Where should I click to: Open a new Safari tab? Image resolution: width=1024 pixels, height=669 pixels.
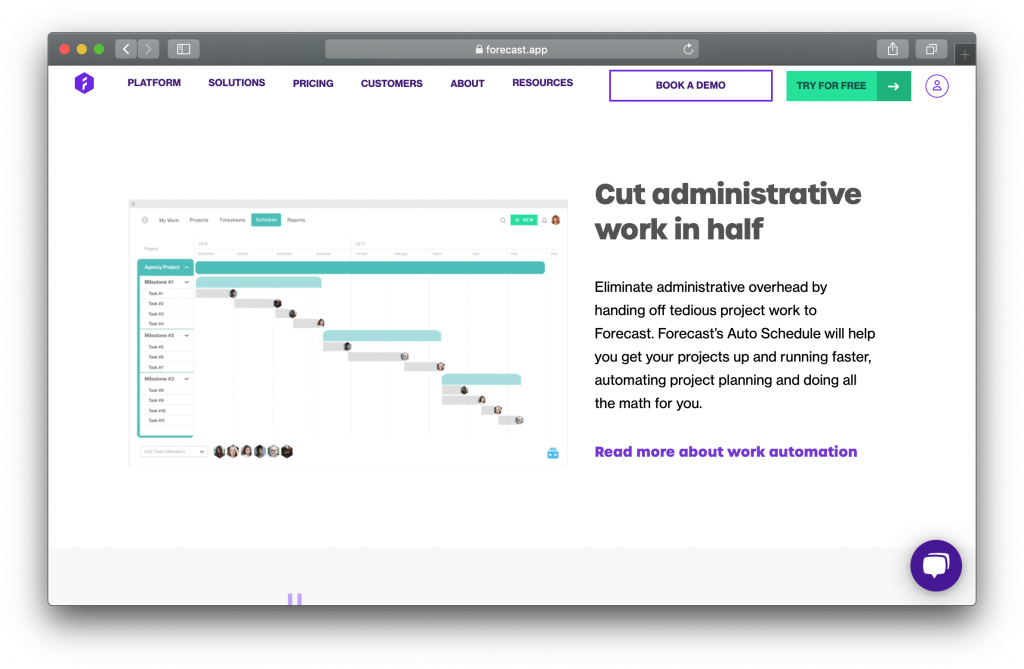point(965,55)
